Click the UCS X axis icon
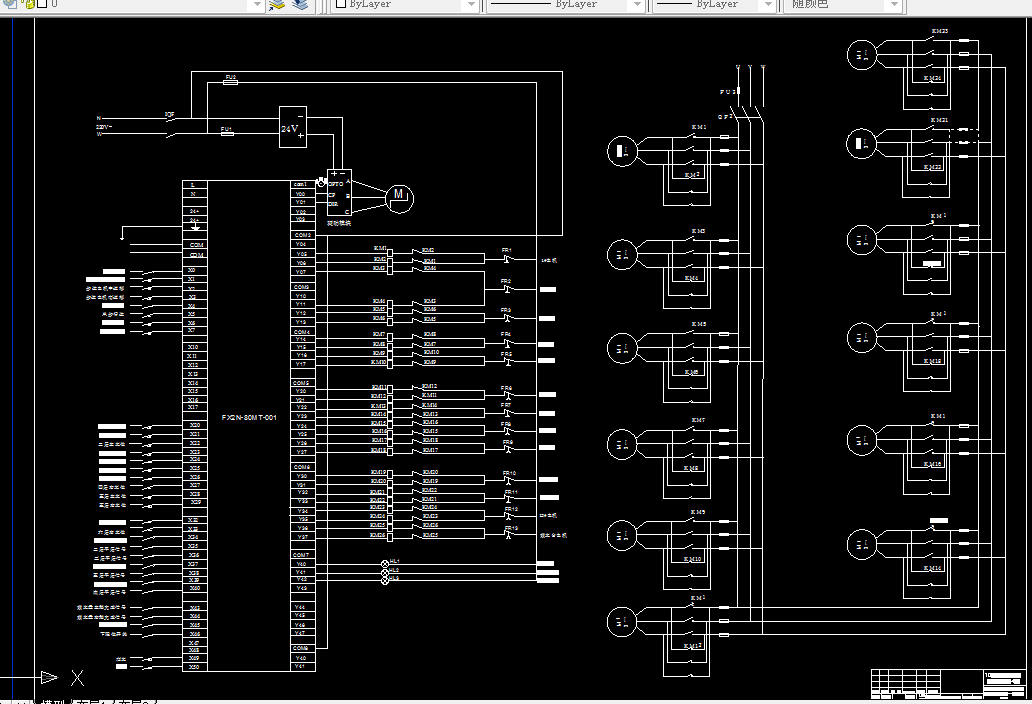Viewport: 1032px width, 704px height. [x=78, y=678]
